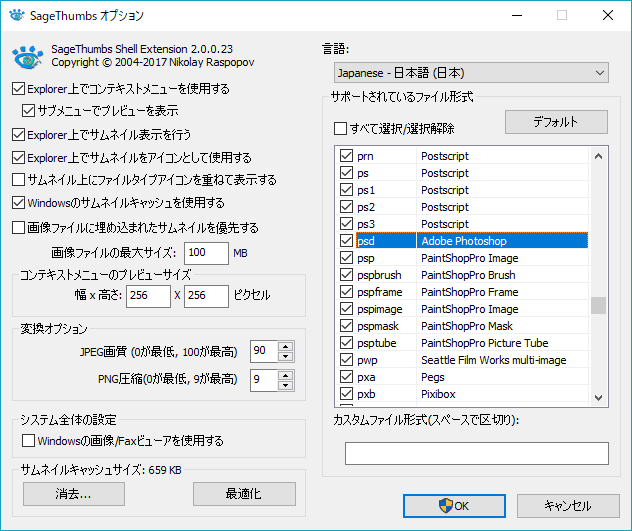The width and height of the screenshot is (632, 531).
Task: Uncheck the pwp file type checkbox
Action: pos(346,360)
